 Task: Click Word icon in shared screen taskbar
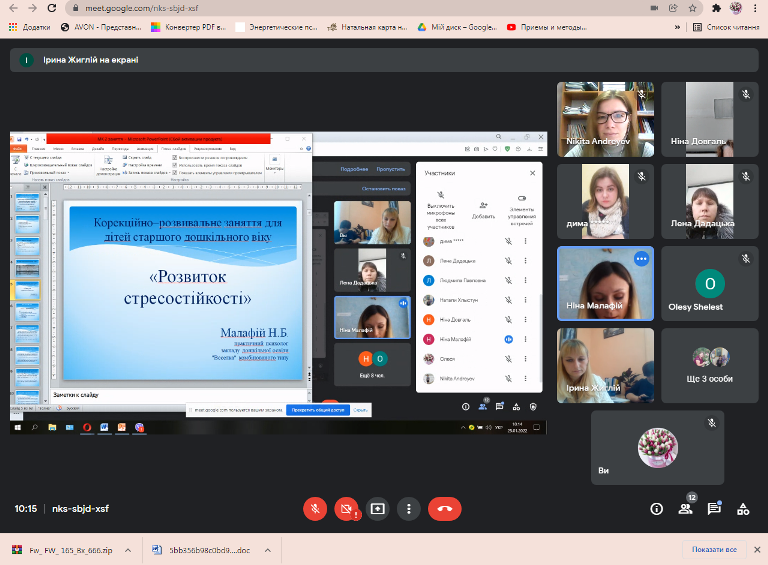click(104, 427)
